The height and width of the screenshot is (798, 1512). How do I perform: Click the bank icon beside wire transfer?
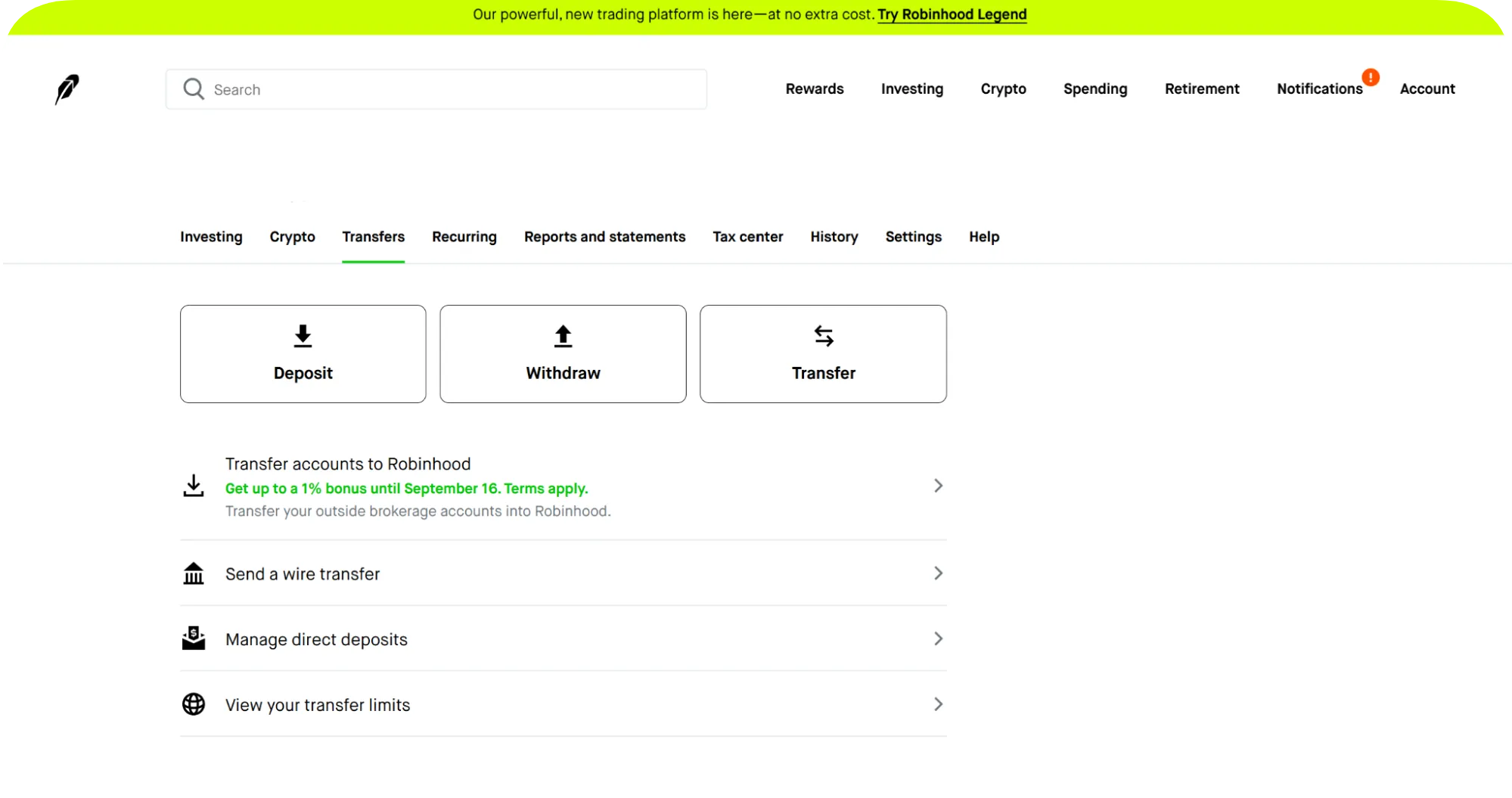[x=194, y=574]
